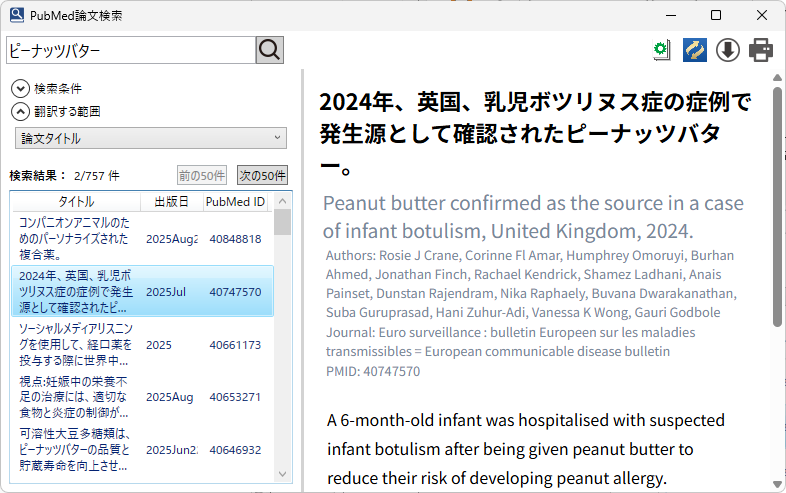The height and width of the screenshot is (493, 786).
Task: Click the PubMed app icon in title bar
Action: coord(16,15)
